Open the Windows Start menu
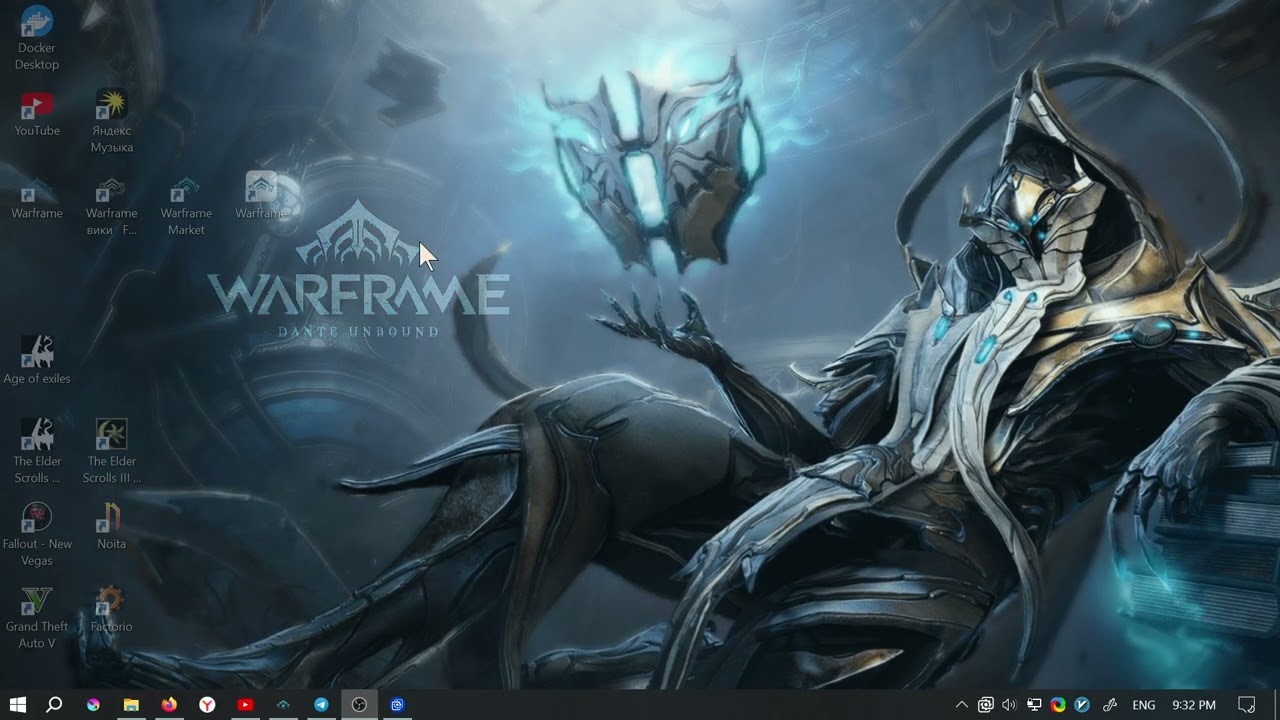Image resolution: width=1280 pixels, height=720 pixels. point(18,705)
